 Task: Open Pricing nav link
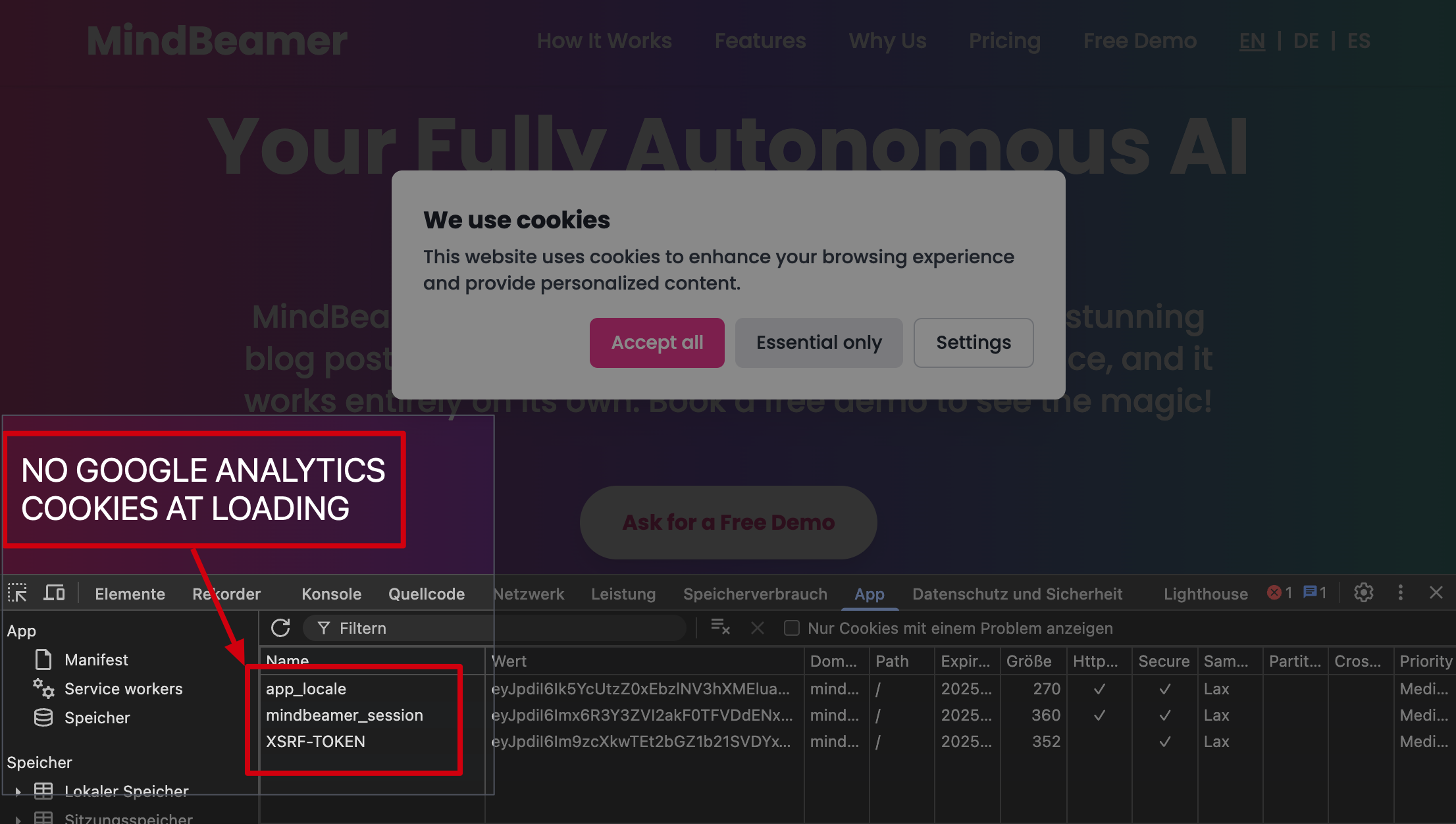(1004, 41)
